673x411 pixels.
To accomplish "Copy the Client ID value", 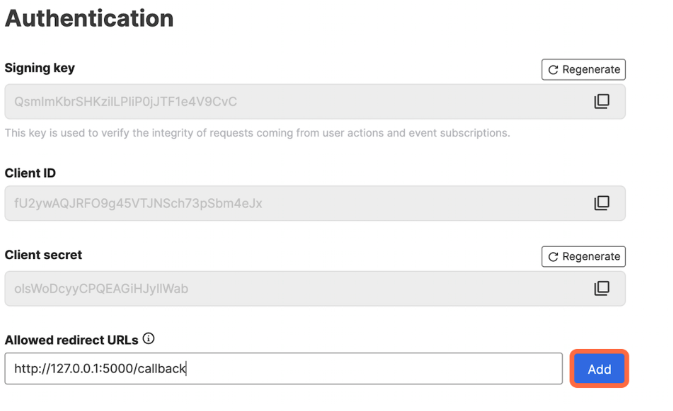I will pyautogui.click(x=602, y=203).
